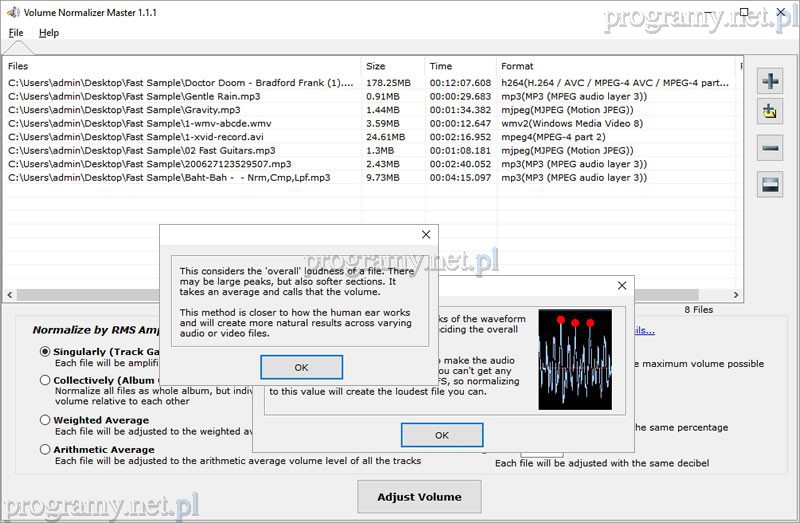Enable the Arithmetic Average option
Screen dimensions: 800x523
tap(45, 450)
